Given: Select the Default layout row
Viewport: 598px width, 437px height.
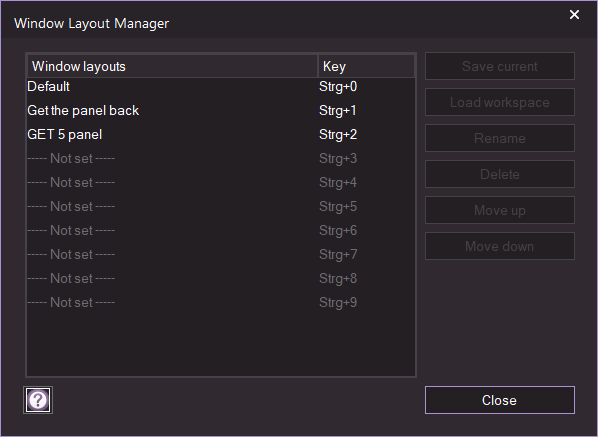Looking at the screenshot, I should click(221, 87).
